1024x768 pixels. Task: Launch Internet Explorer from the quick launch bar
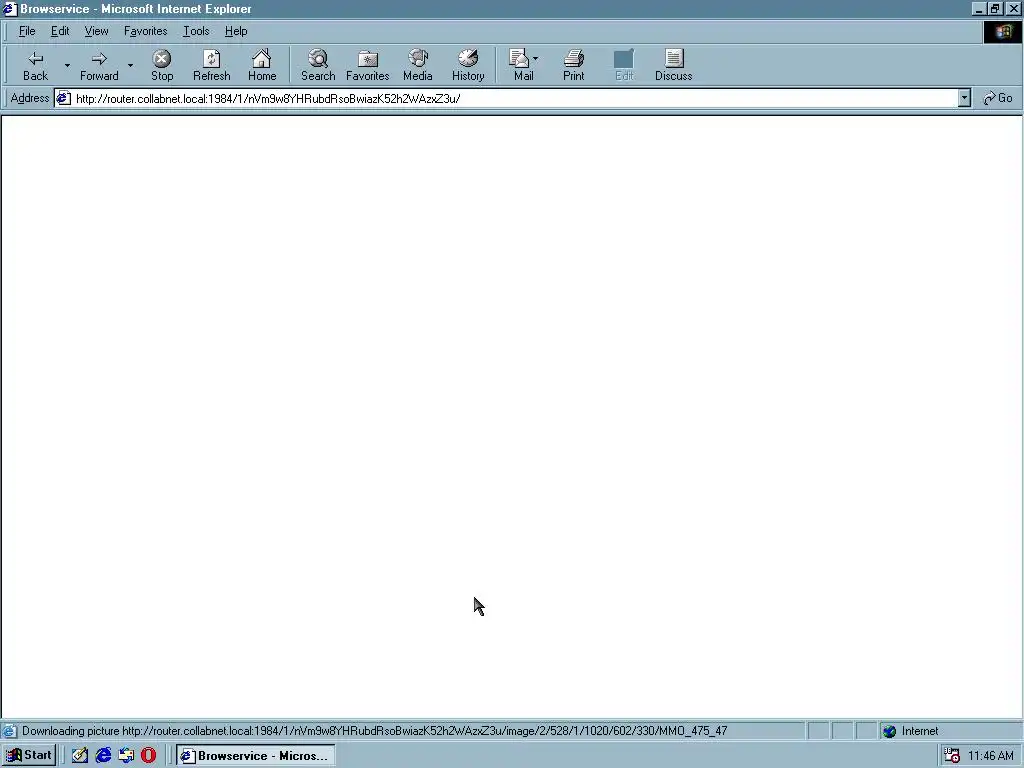tap(103, 756)
